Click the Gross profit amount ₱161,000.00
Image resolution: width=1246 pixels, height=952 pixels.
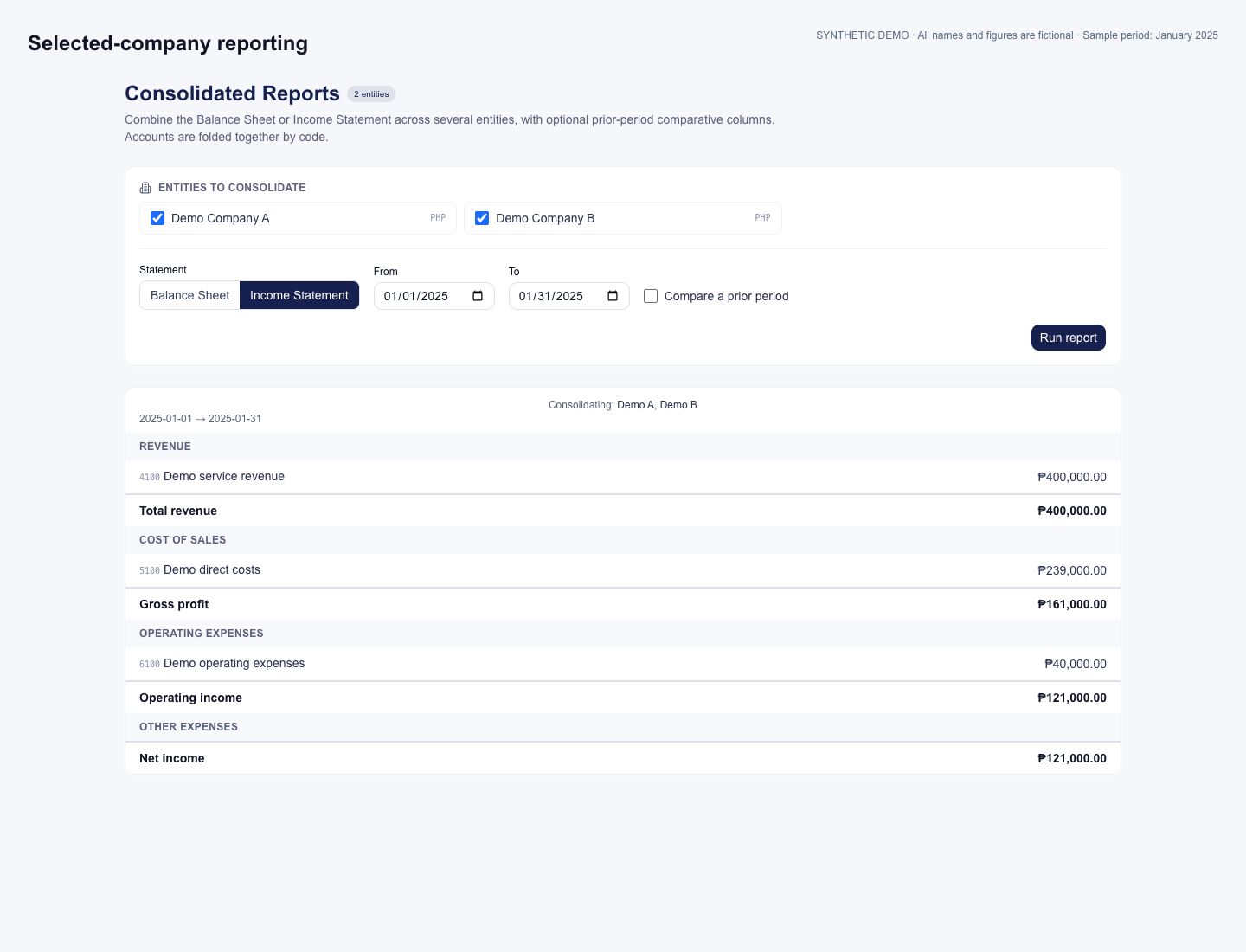1072,604
